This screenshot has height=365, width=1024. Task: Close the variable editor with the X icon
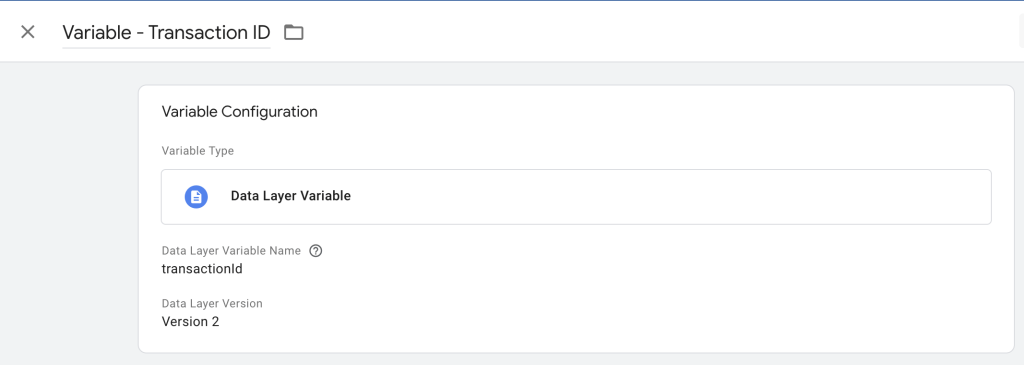coord(27,32)
